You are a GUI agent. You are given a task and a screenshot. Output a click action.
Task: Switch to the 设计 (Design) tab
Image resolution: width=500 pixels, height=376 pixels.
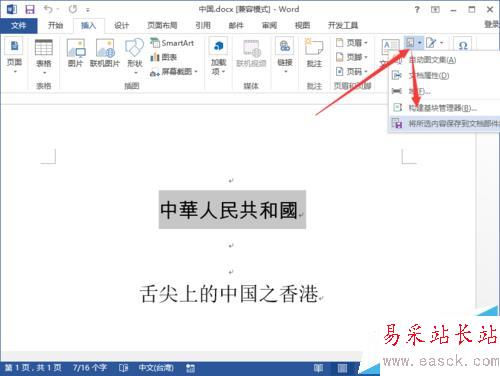click(x=121, y=25)
